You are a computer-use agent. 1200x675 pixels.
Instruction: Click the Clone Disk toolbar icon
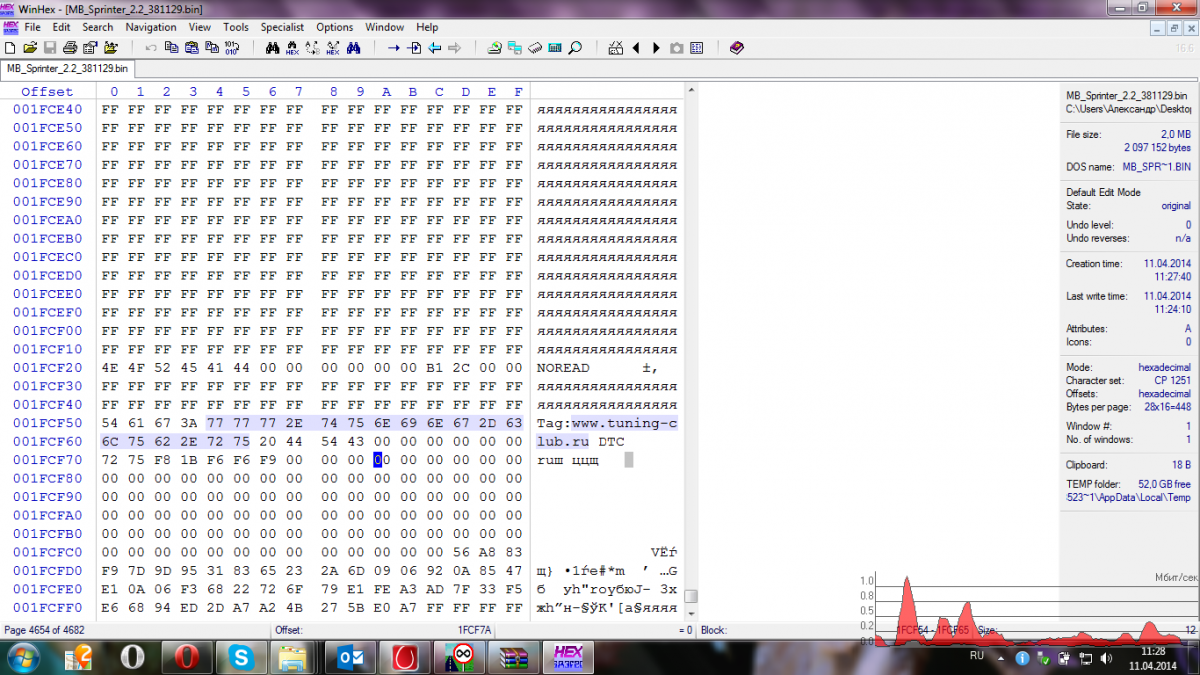(x=514, y=47)
